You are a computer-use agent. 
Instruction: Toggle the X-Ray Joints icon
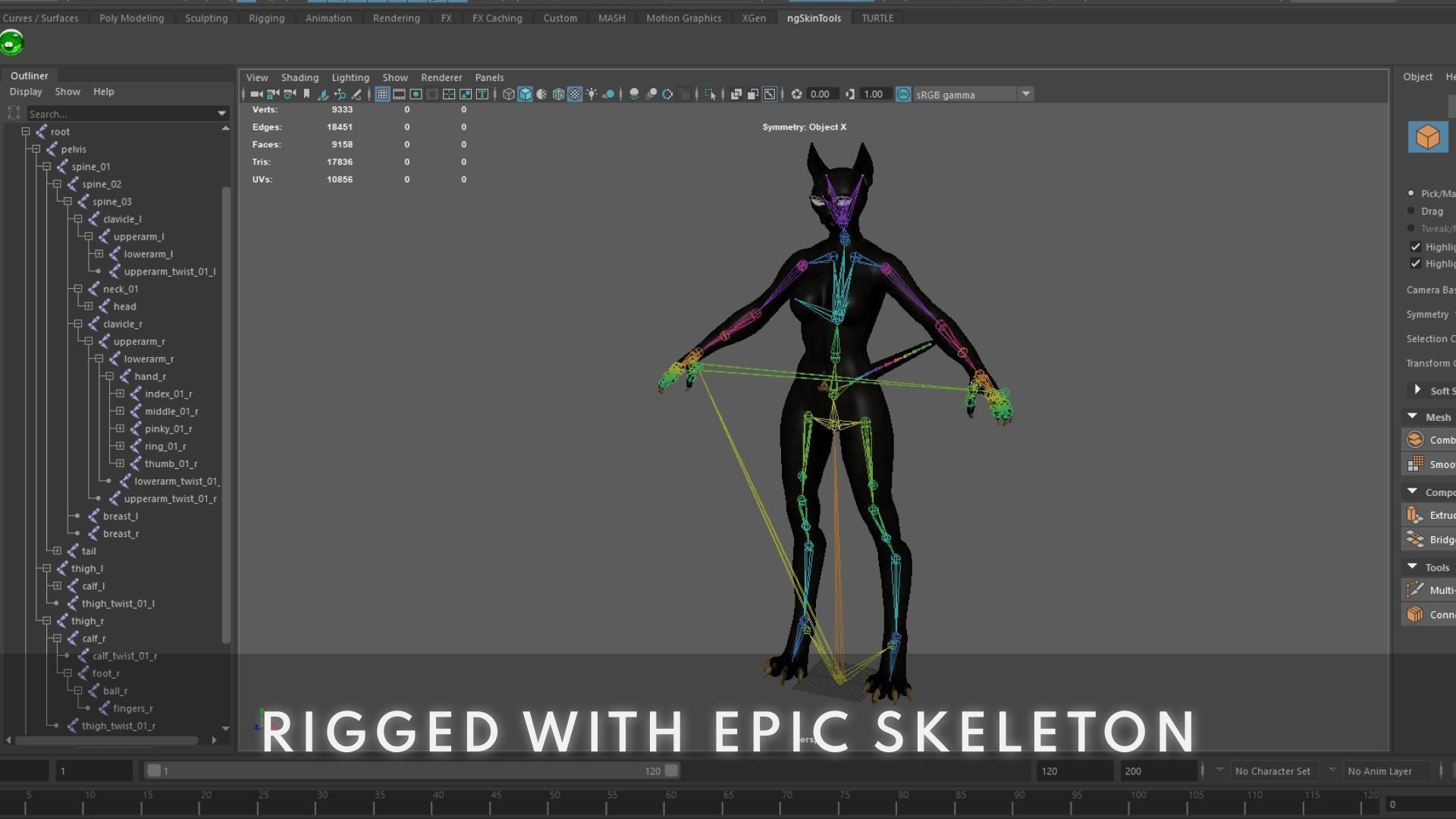[x=770, y=94]
